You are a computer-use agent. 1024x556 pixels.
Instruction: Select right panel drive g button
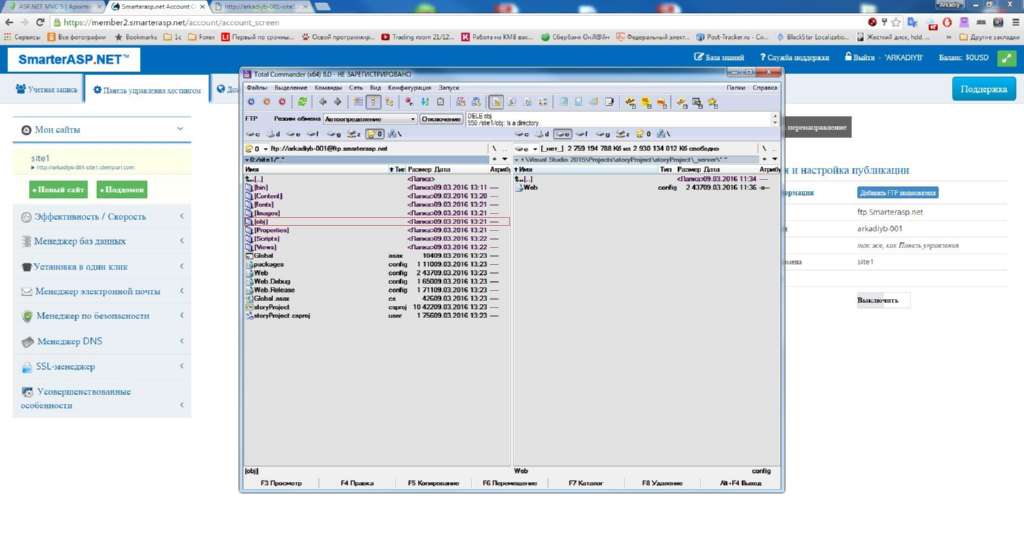(x=603, y=134)
